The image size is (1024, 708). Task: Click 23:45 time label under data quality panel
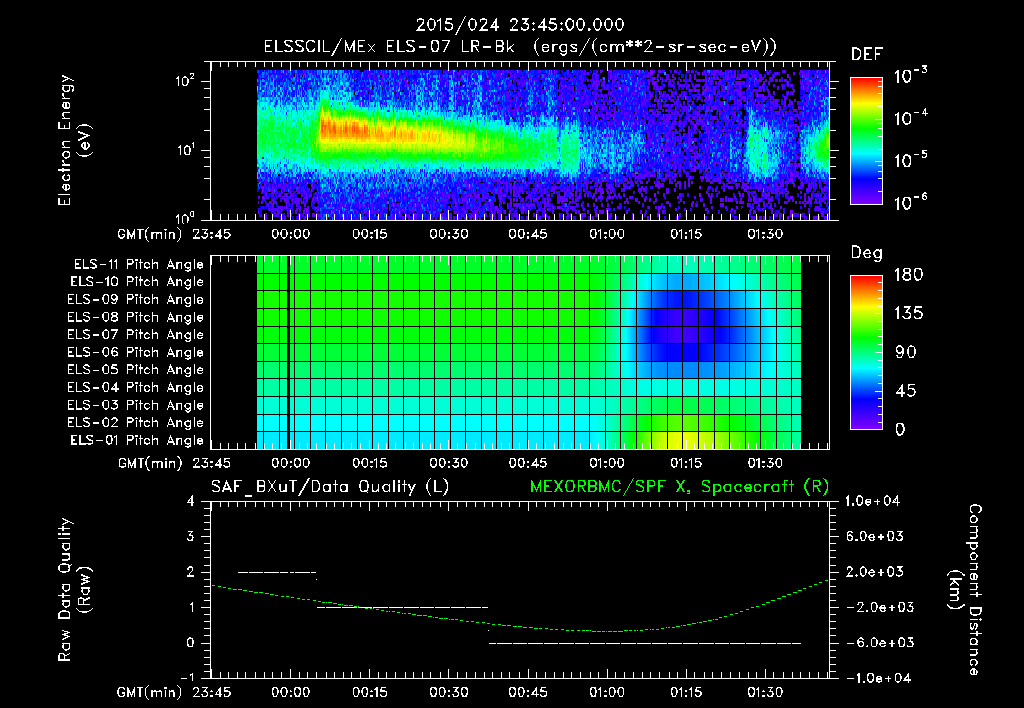pos(211,692)
